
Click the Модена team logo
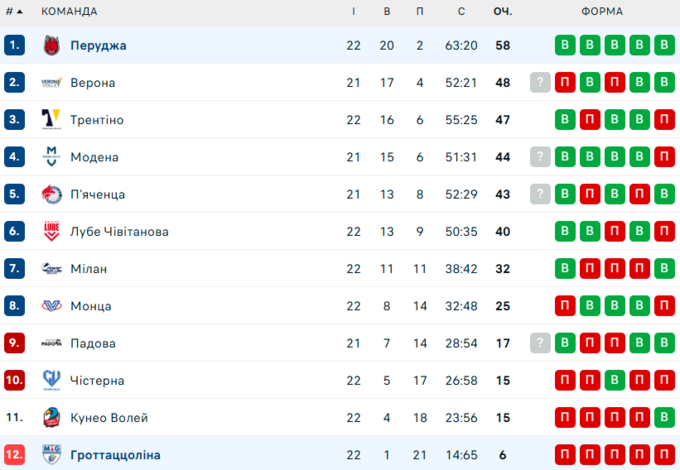click(x=51, y=157)
